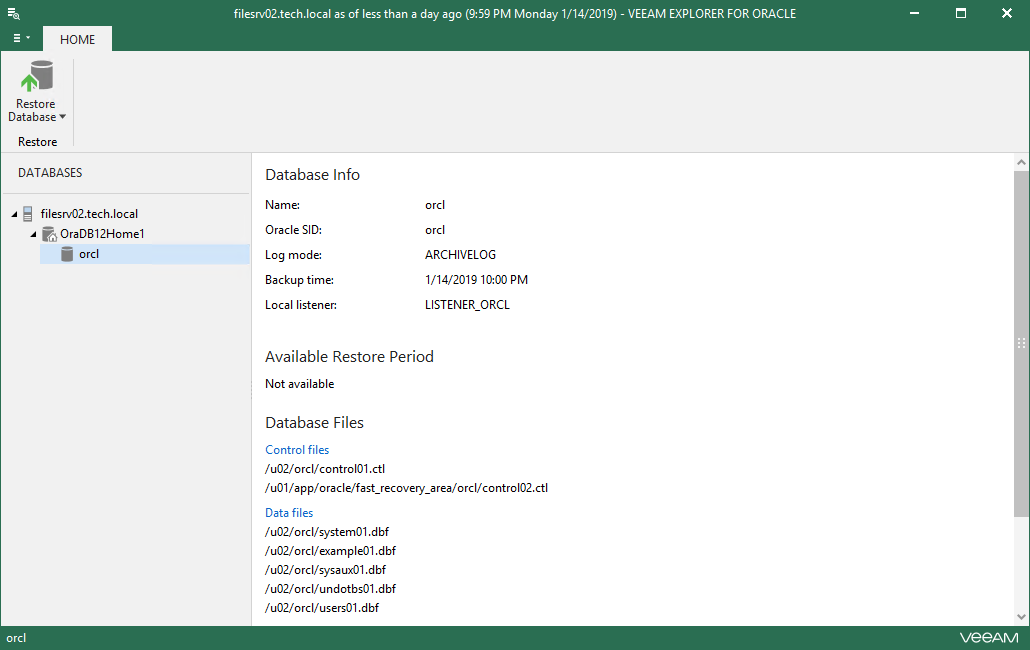Click the /u02/orcl/example01.dbf file path
Viewport: 1030px width, 650px height.
330,551
